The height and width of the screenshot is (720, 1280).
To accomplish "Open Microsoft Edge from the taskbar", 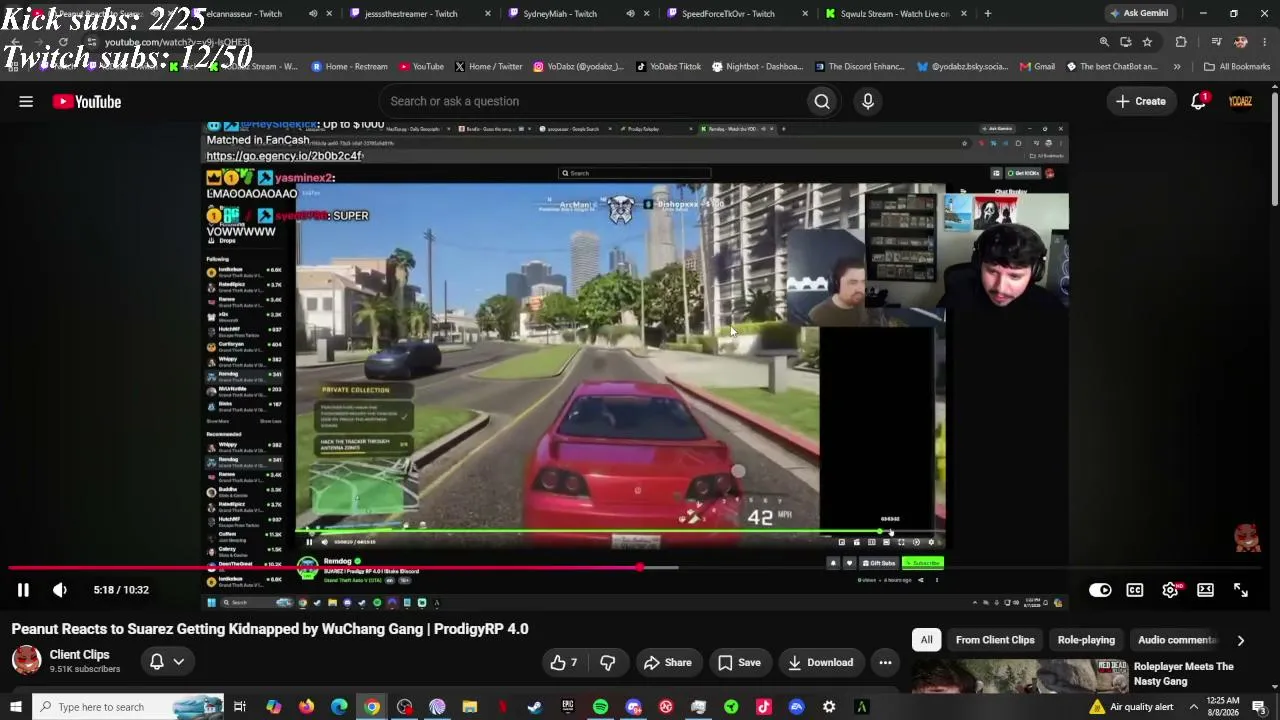I will [339, 707].
